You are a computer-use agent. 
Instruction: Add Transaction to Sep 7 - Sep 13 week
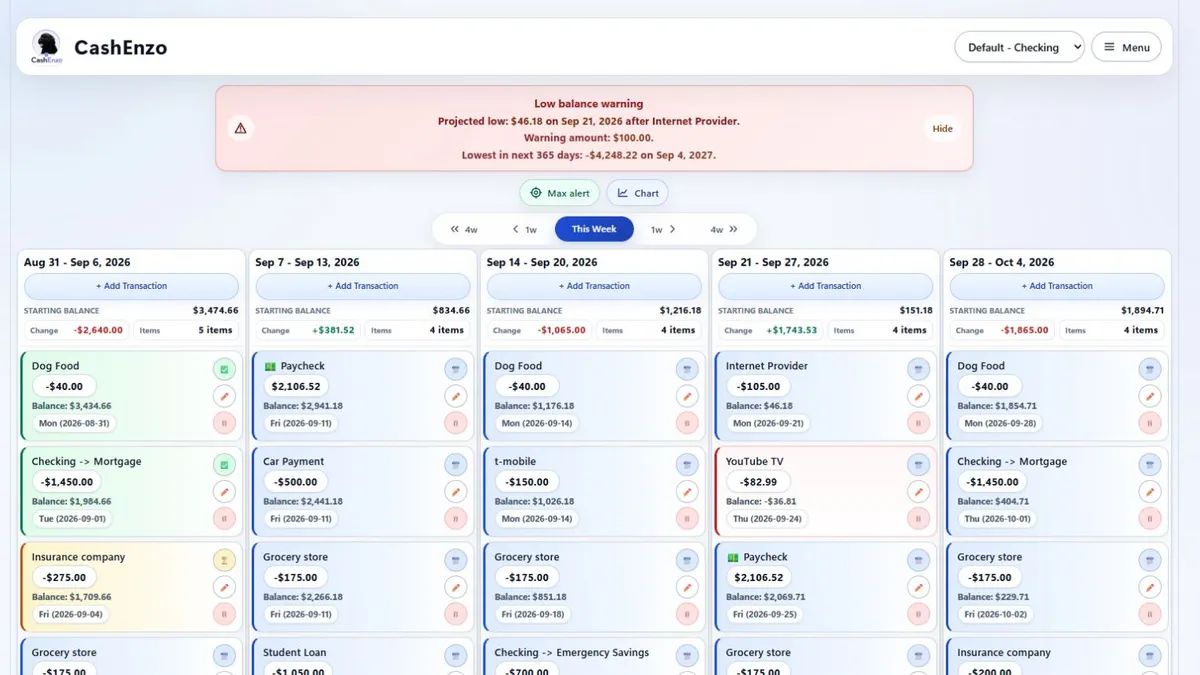[x=363, y=286]
